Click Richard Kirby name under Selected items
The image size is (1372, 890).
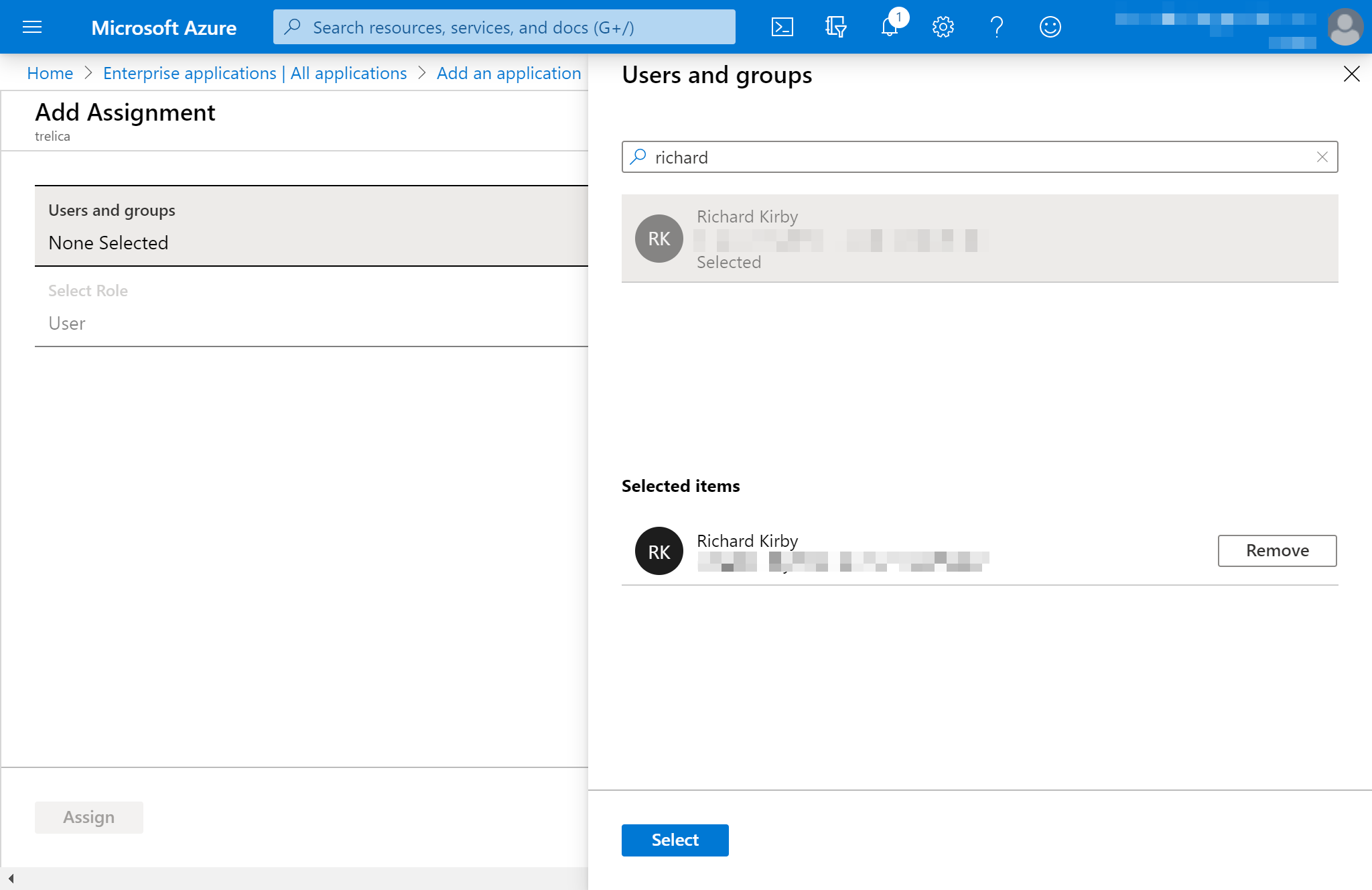747,540
